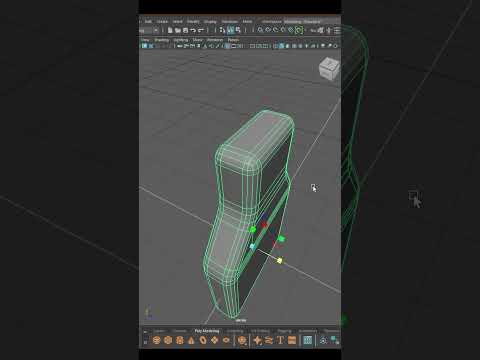Viewport: 480px width, 360px height.
Task: Open the Modify menu
Action: pos(193,22)
